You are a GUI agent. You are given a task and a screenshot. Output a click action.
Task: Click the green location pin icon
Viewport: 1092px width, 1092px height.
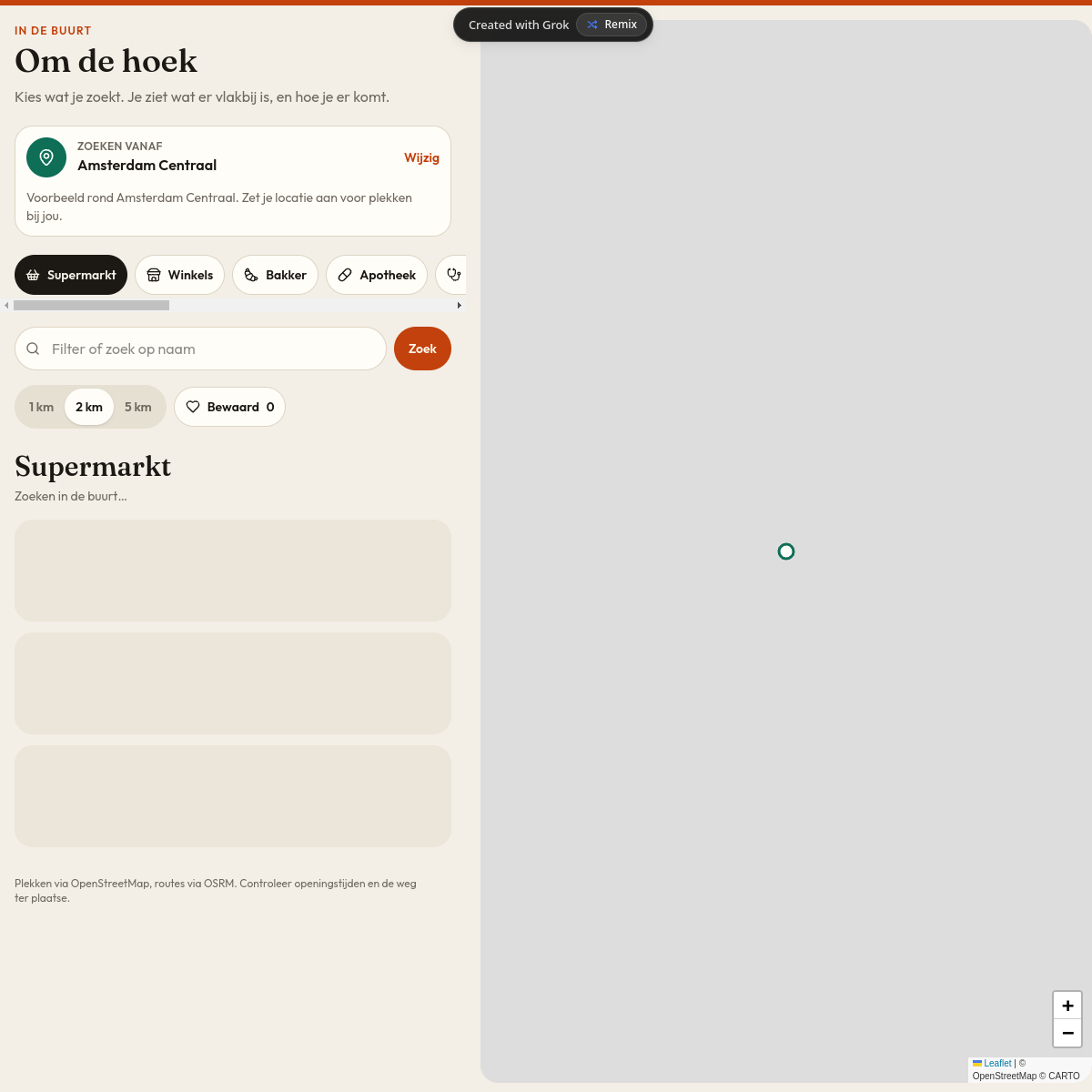tap(46, 157)
